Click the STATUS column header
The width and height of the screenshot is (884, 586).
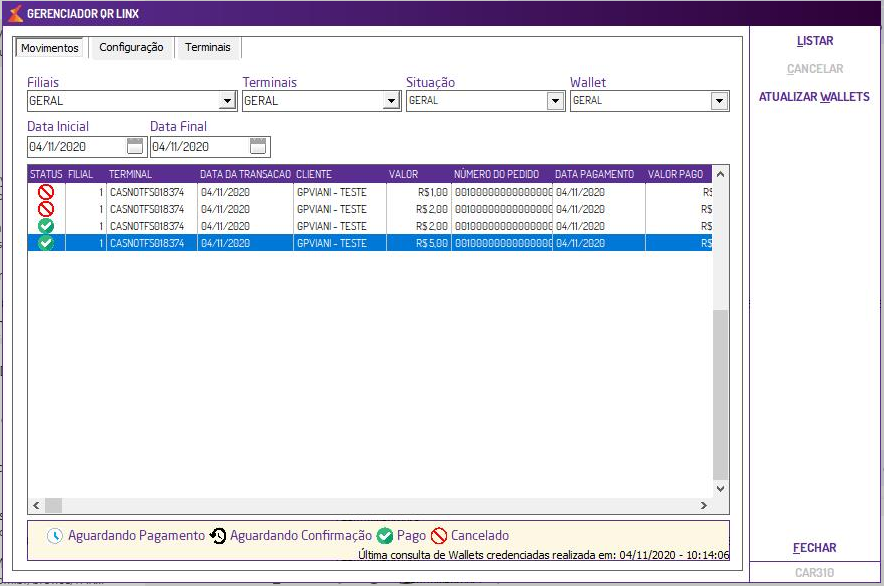(x=46, y=174)
